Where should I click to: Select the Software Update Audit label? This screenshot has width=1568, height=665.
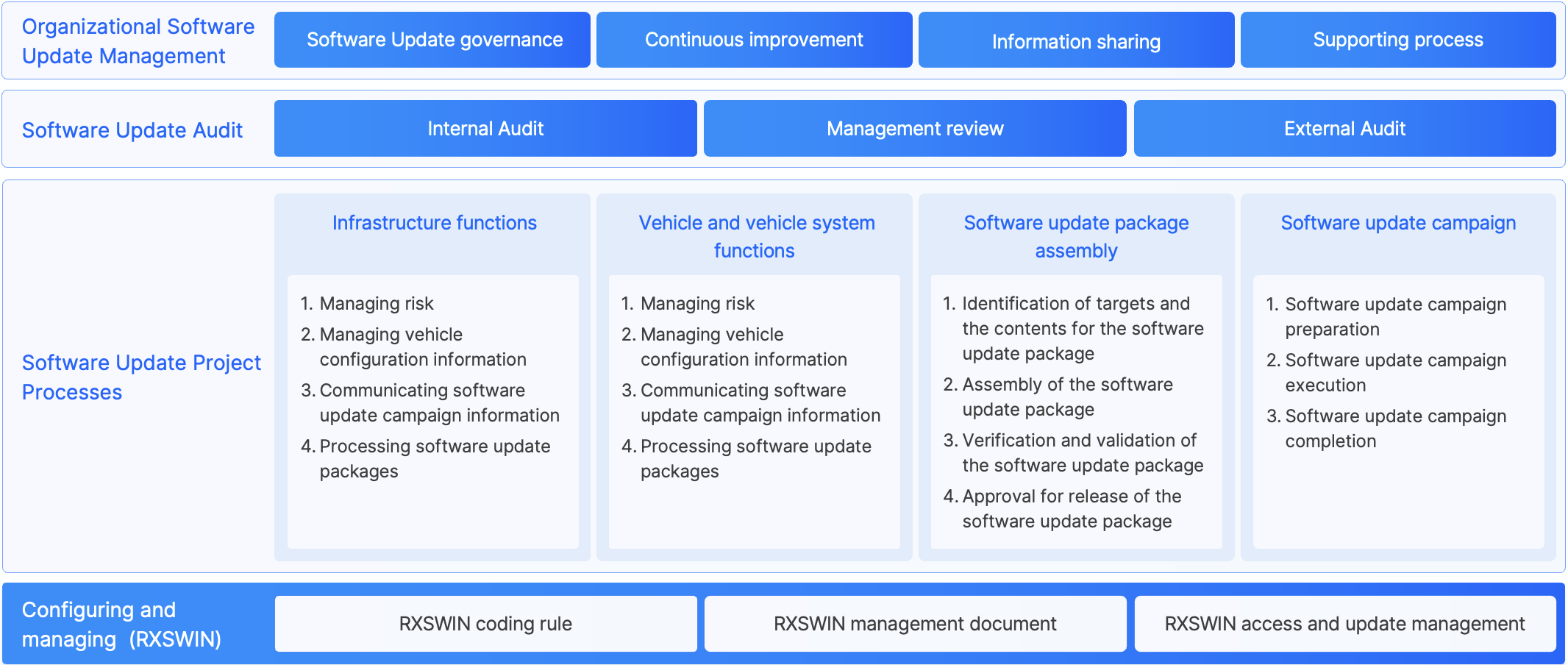(x=132, y=129)
